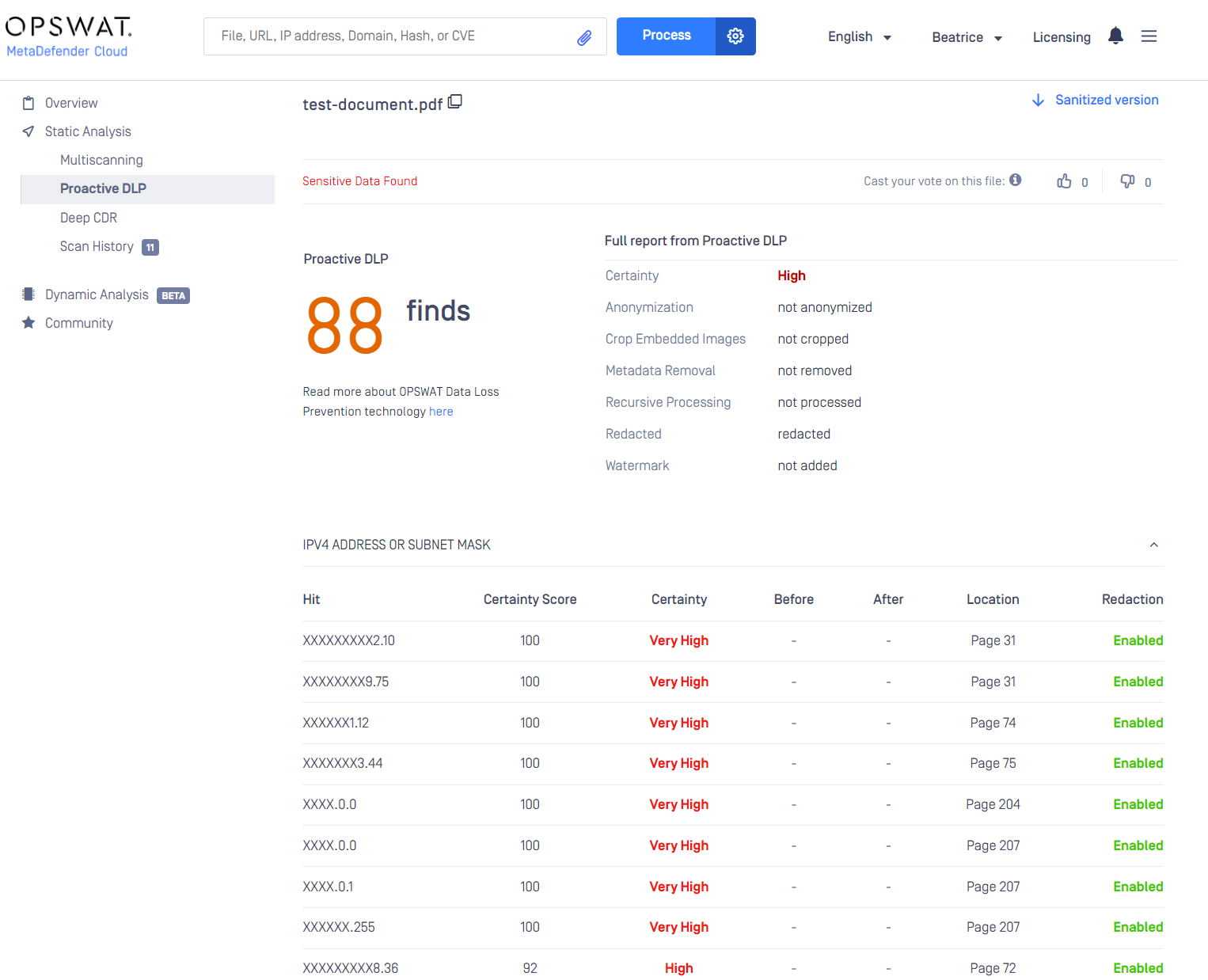The image size is (1208, 980).
Task: Click the Static Analysis paper plane icon
Action: (x=28, y=131)
